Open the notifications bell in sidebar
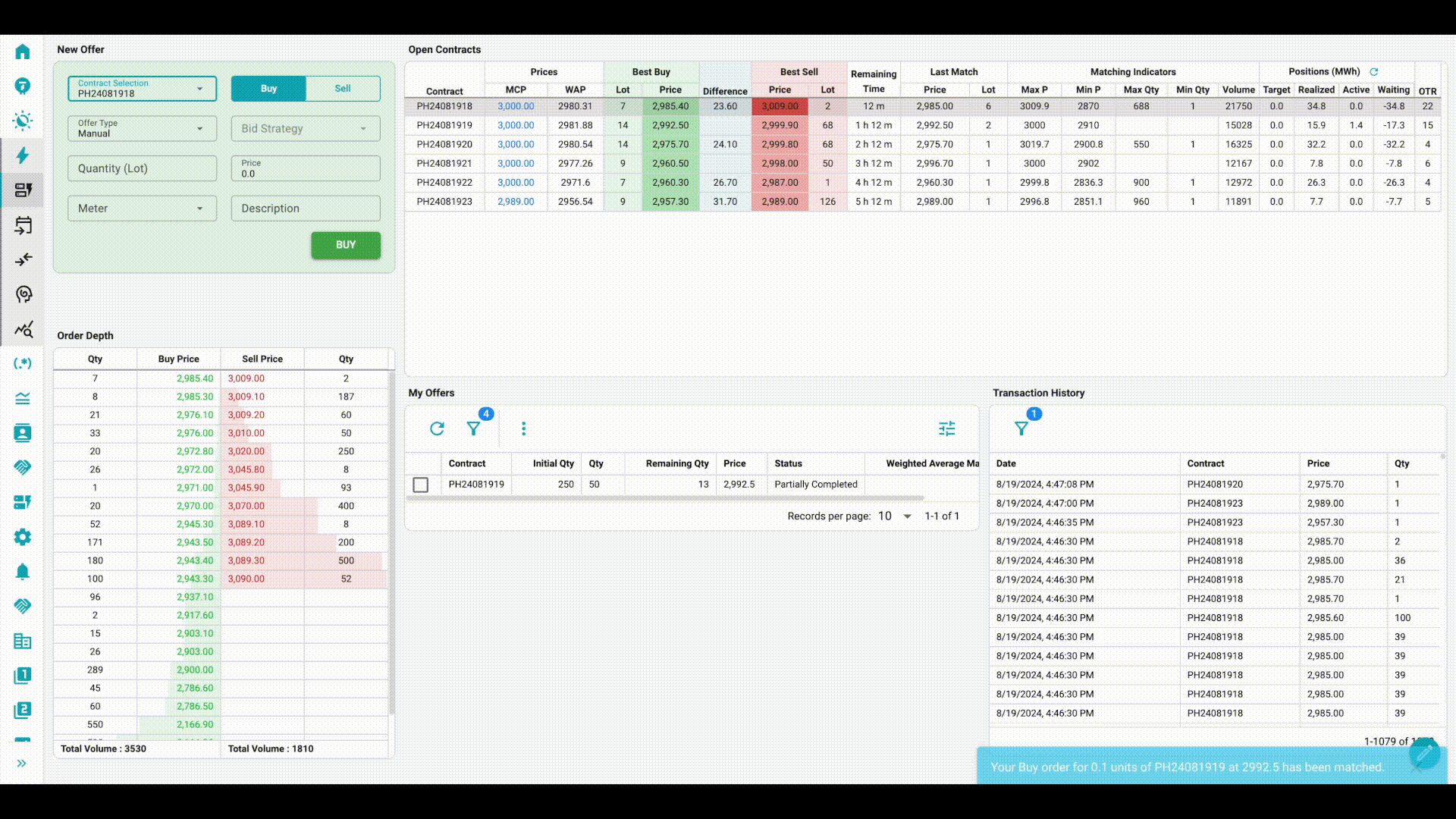 click(23, 571)
